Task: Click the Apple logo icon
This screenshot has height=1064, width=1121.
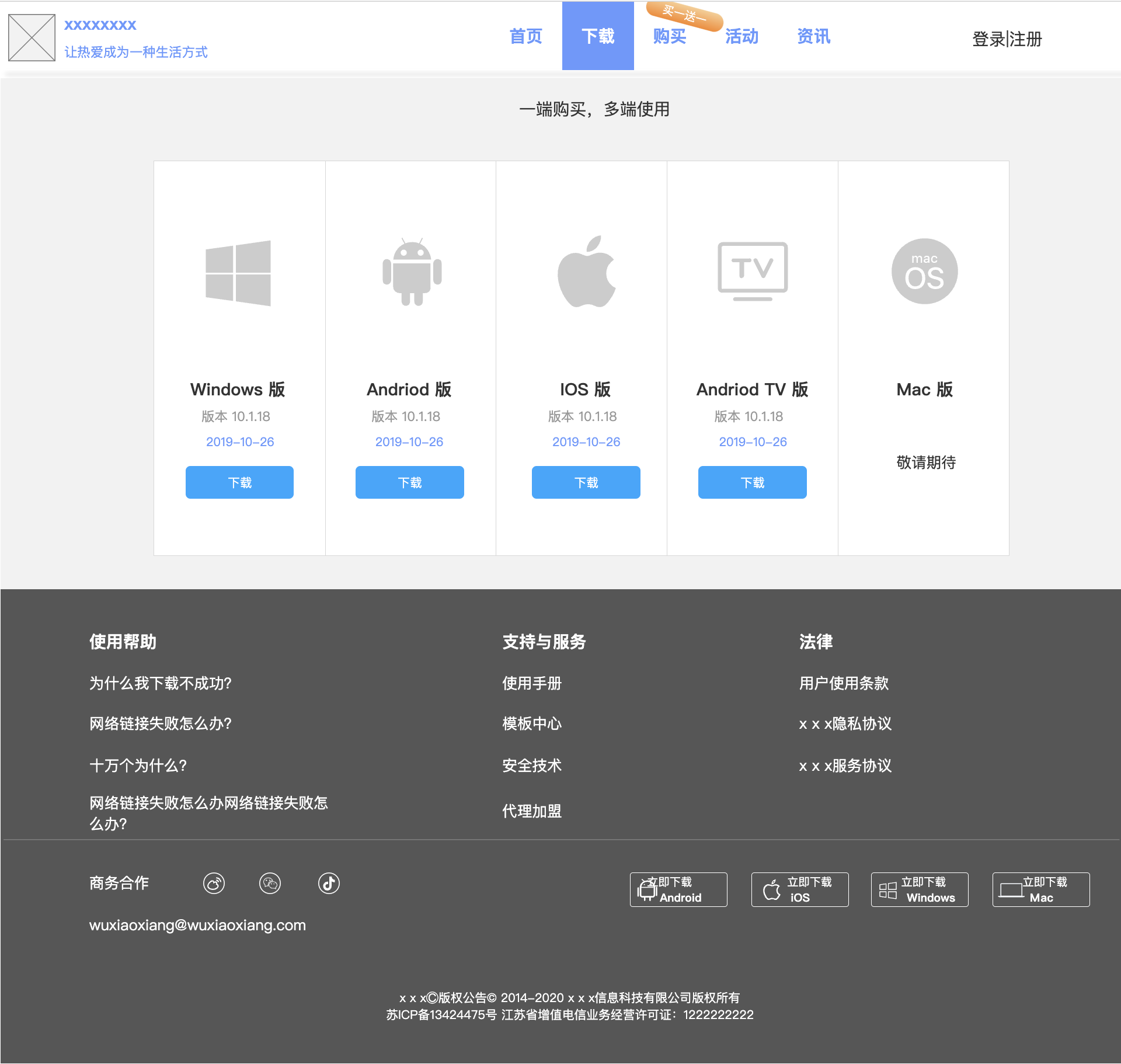Action: pos(586,272)
